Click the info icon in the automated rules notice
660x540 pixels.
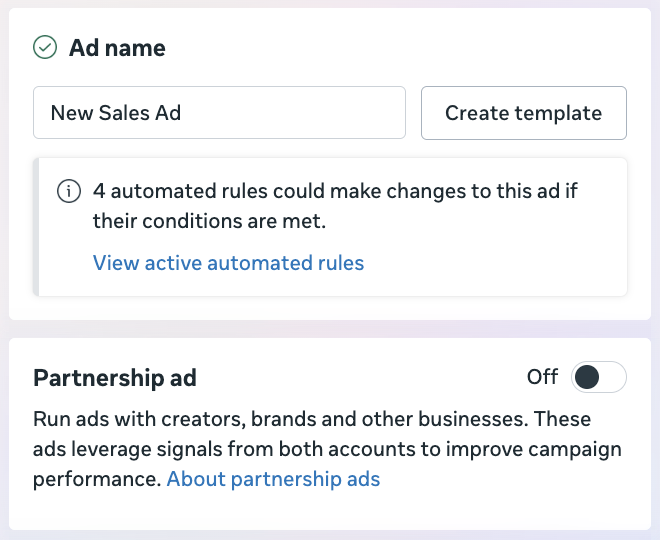pos(69,192)
